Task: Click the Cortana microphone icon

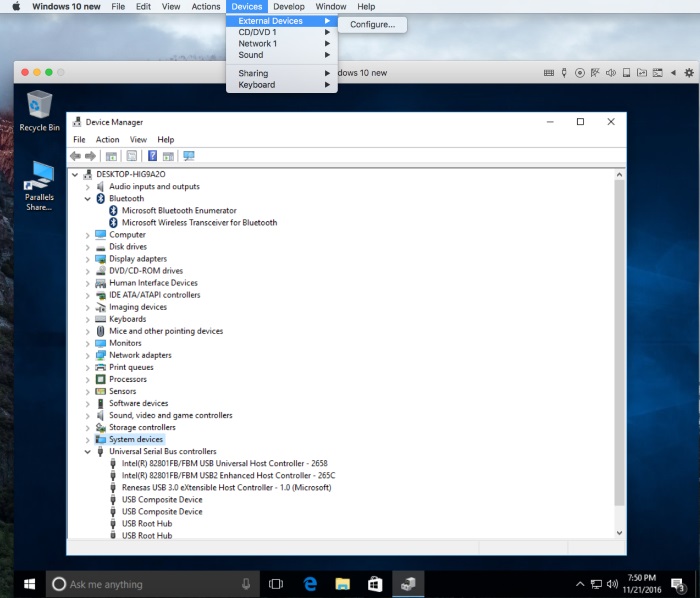Action: click(246, 584)
